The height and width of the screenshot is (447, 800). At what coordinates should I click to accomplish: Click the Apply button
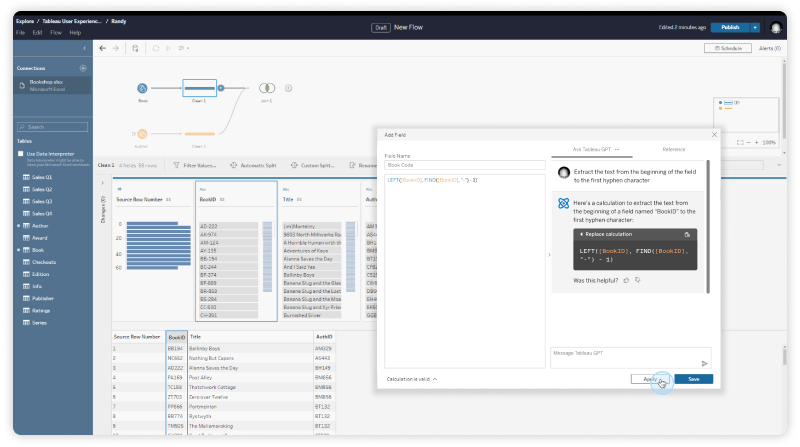650,379
